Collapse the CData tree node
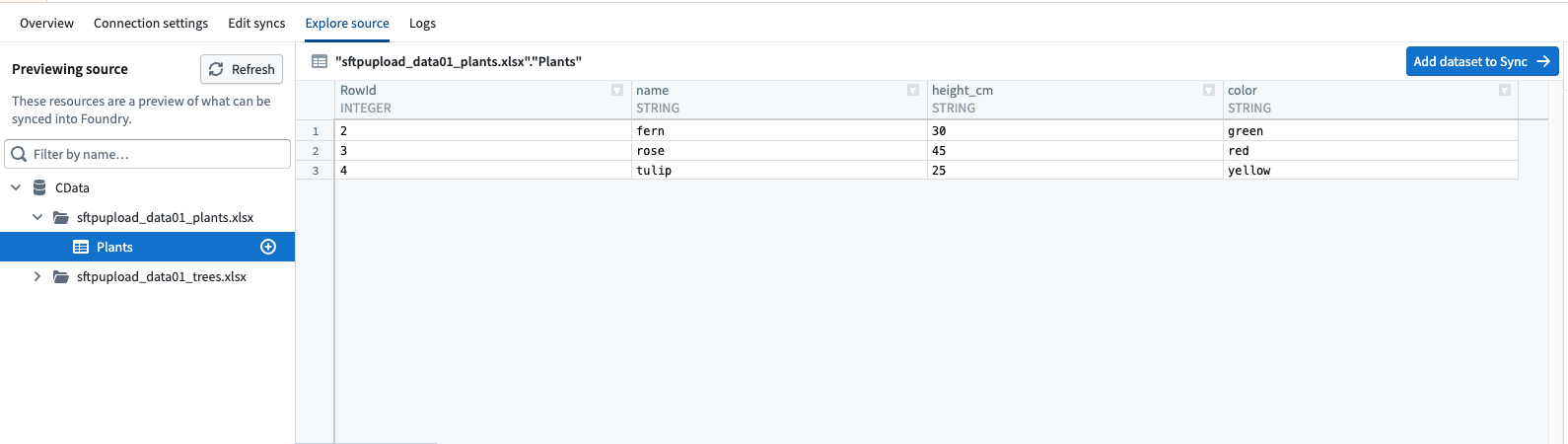1568x444 pixels. 16,187
